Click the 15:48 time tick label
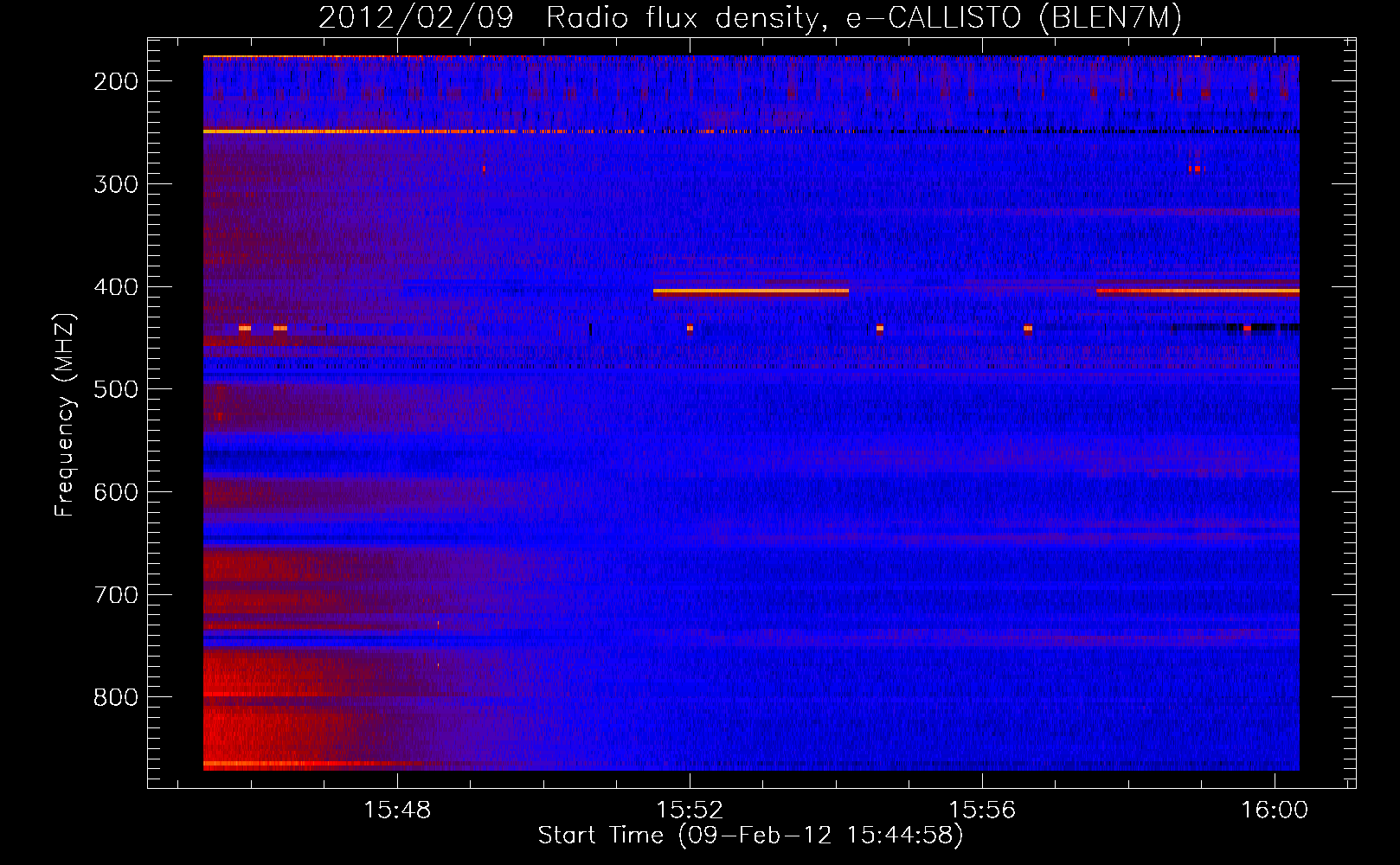 tap(397, 811)
